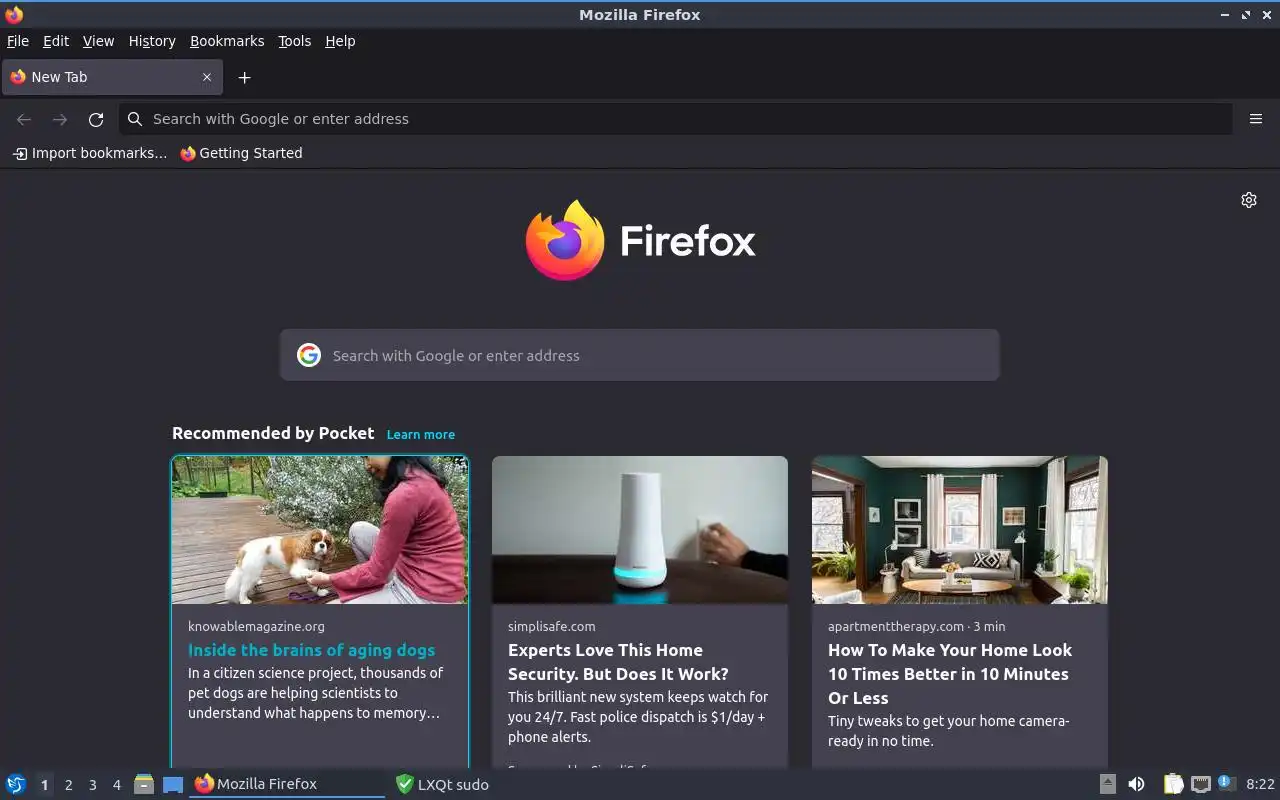Click Learn more next to Pocket

point(421,434)
